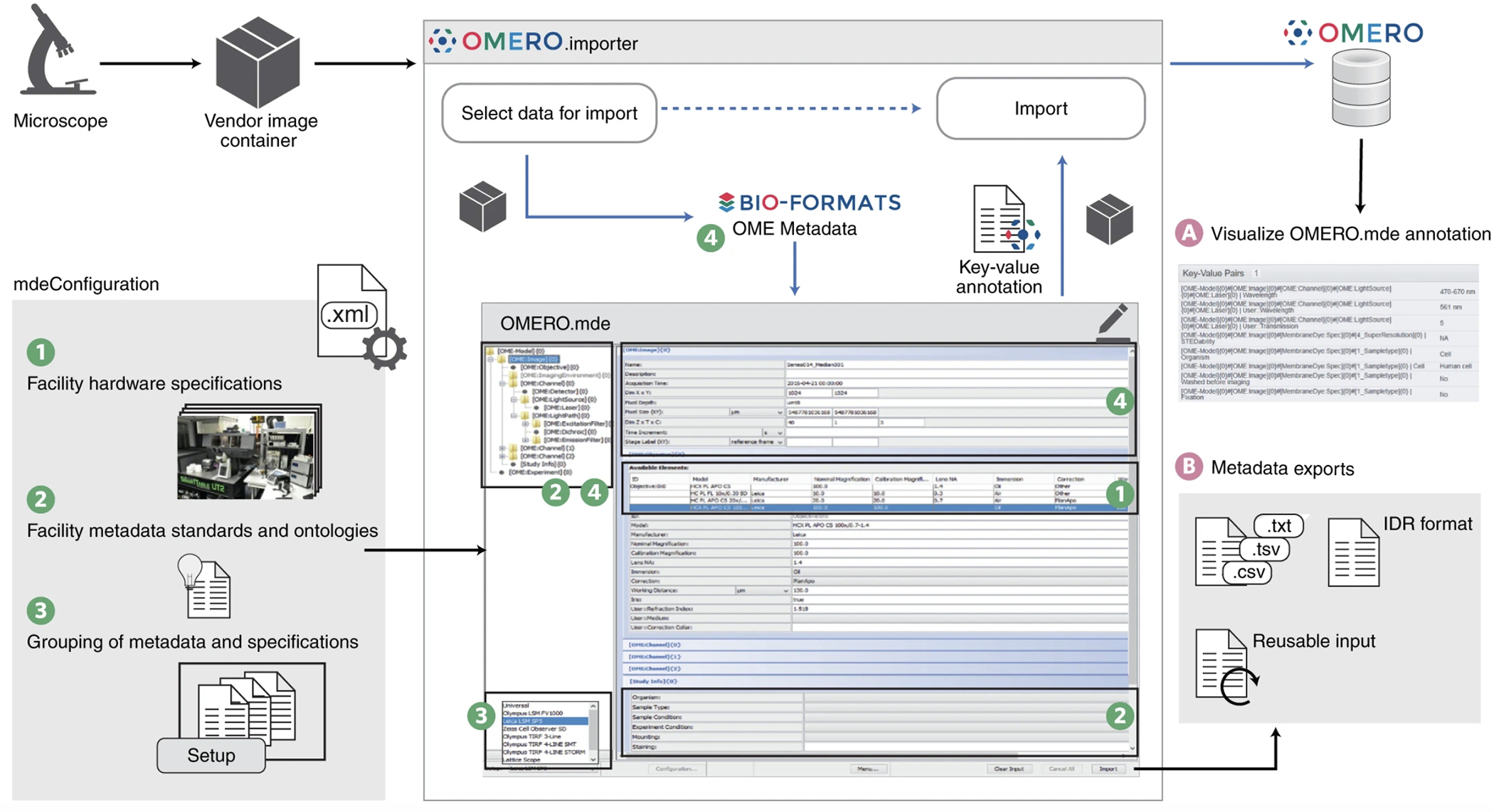Collapse the OME:Image (0) tree branch

[490, 359]
